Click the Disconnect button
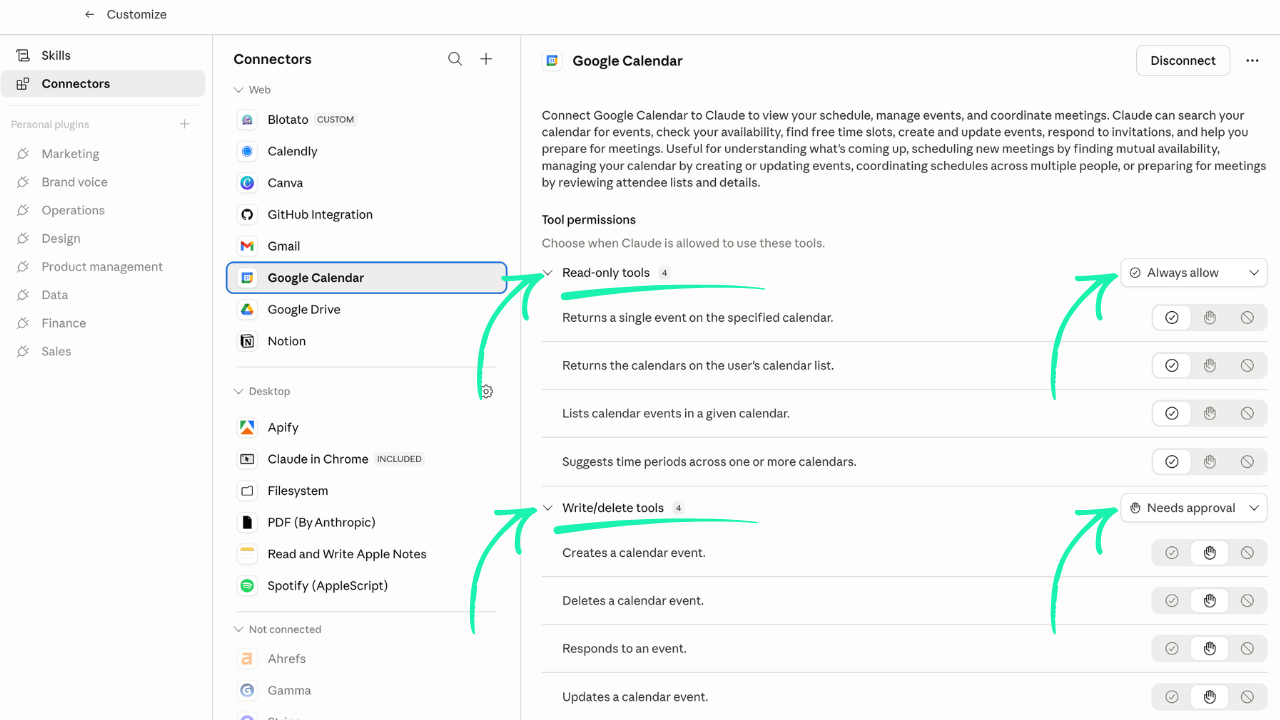The width and height of the screenshot is (1280, 720). point(1183,61)
